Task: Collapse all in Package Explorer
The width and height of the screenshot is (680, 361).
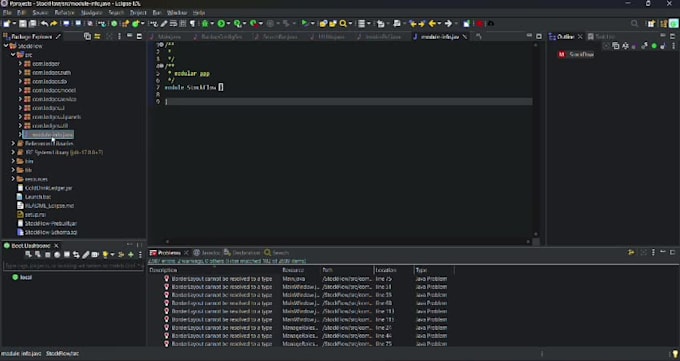Action: tap(87, 36)
